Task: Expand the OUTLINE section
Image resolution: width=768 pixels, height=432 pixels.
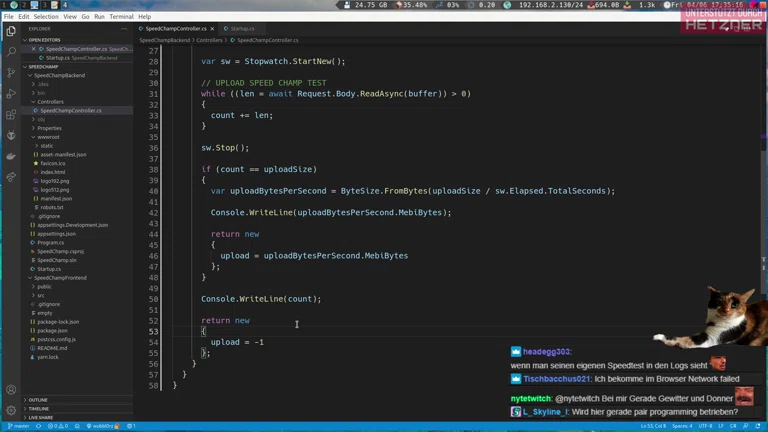Action: 38,400
